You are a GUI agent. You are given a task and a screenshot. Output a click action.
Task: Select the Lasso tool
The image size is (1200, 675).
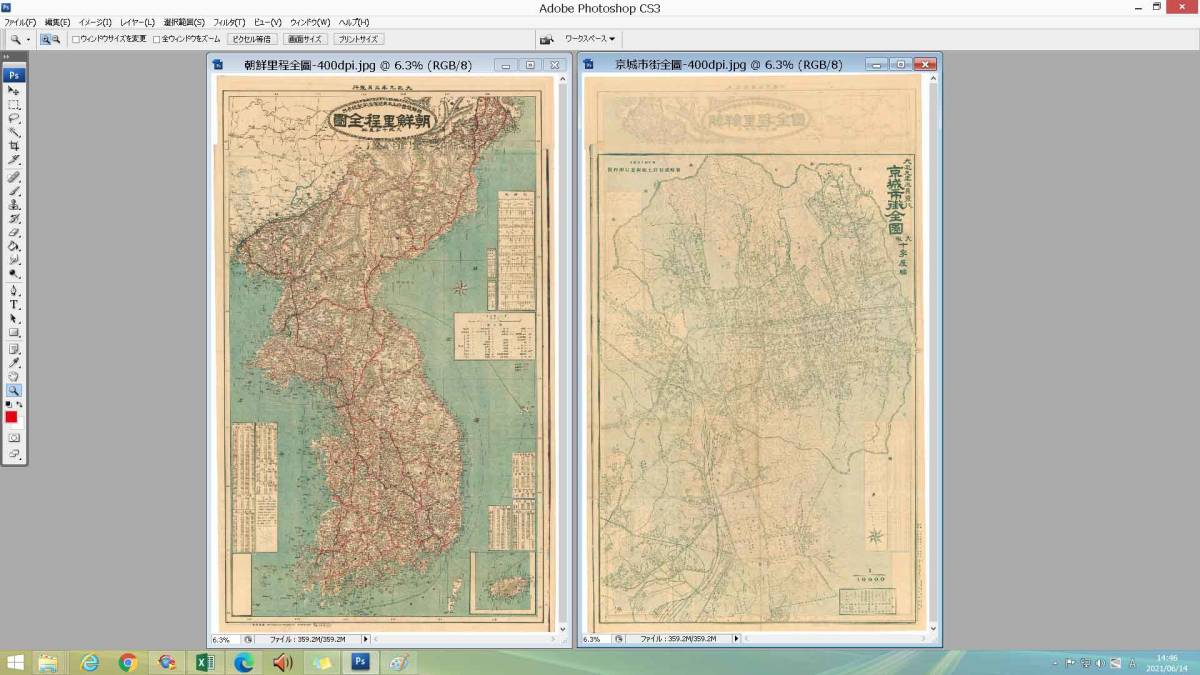point(14,118)
